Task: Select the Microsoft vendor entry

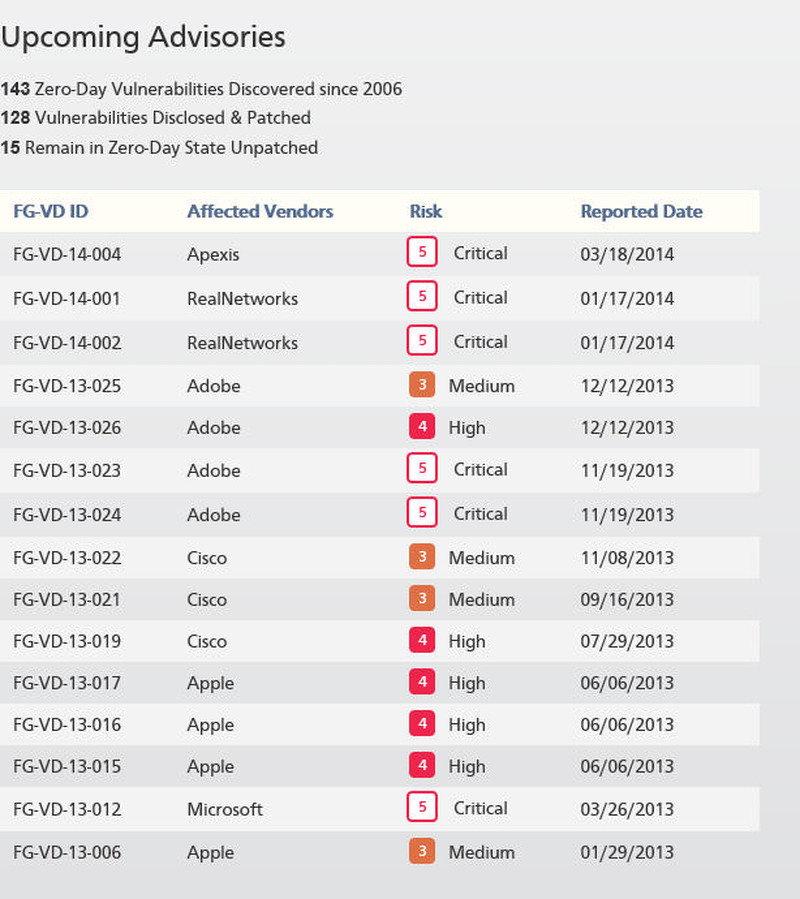Action: click(225, 809)
